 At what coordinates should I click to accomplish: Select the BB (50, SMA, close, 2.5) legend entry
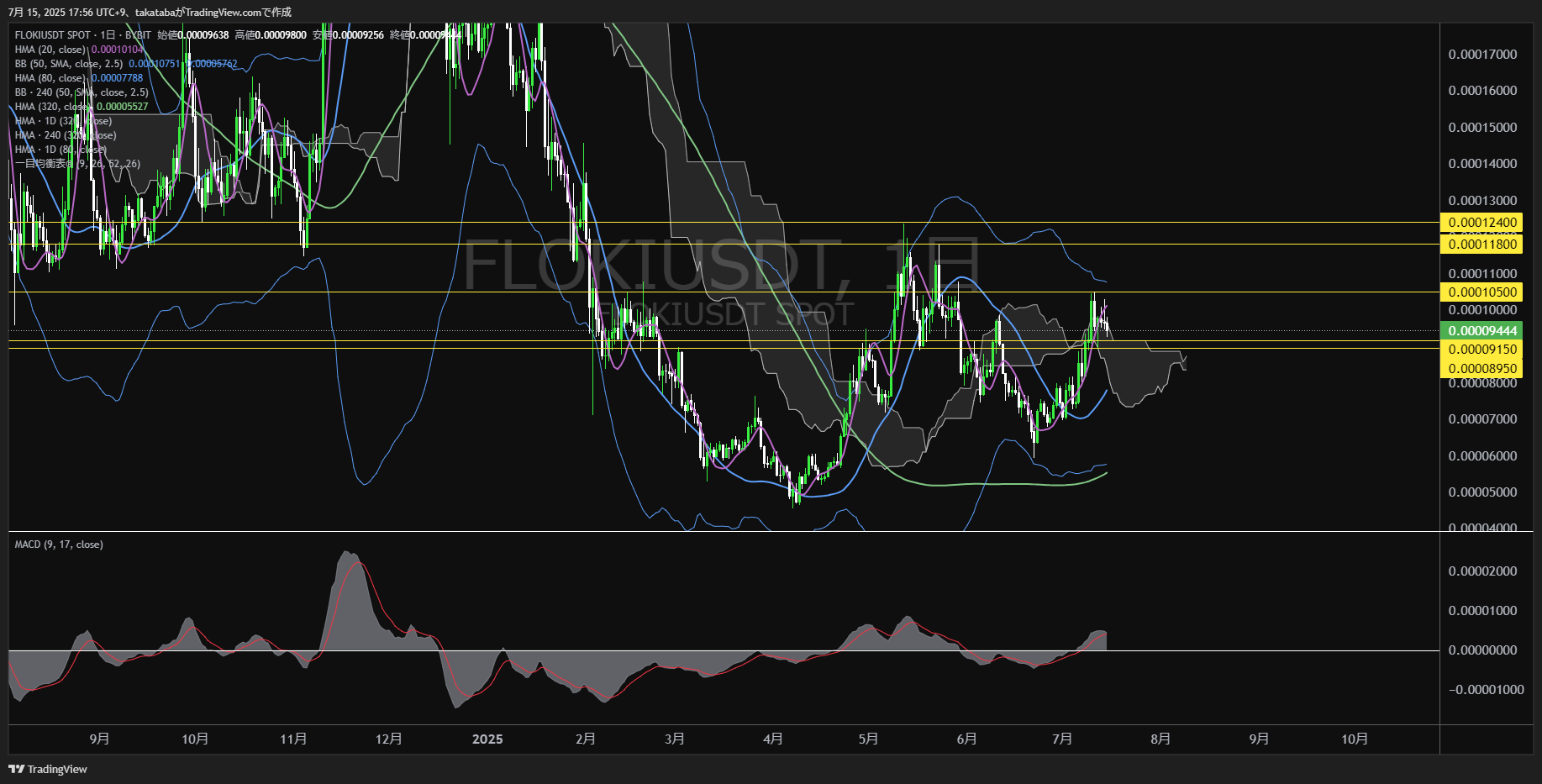[x=69, y=64]
